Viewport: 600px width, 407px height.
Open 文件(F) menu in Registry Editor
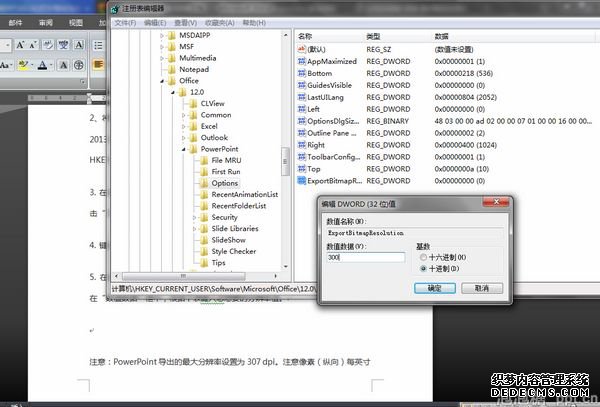pos(125,23)
